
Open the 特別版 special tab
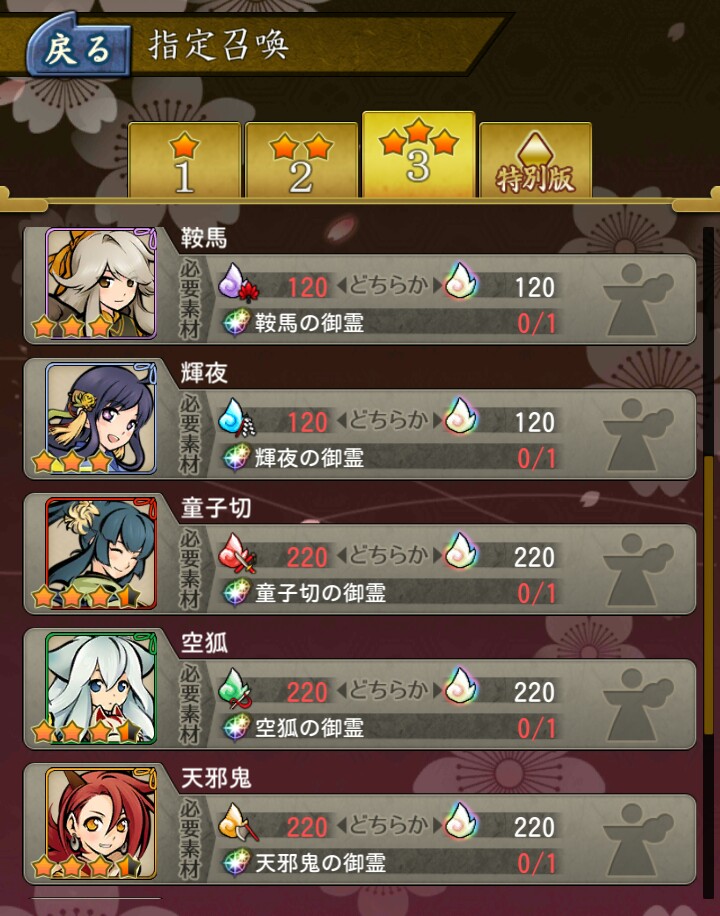(x=535, y=159)
